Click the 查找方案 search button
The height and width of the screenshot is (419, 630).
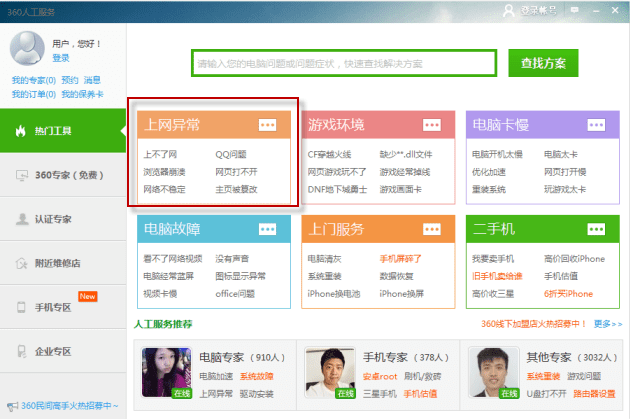click(x=543, y=63)
